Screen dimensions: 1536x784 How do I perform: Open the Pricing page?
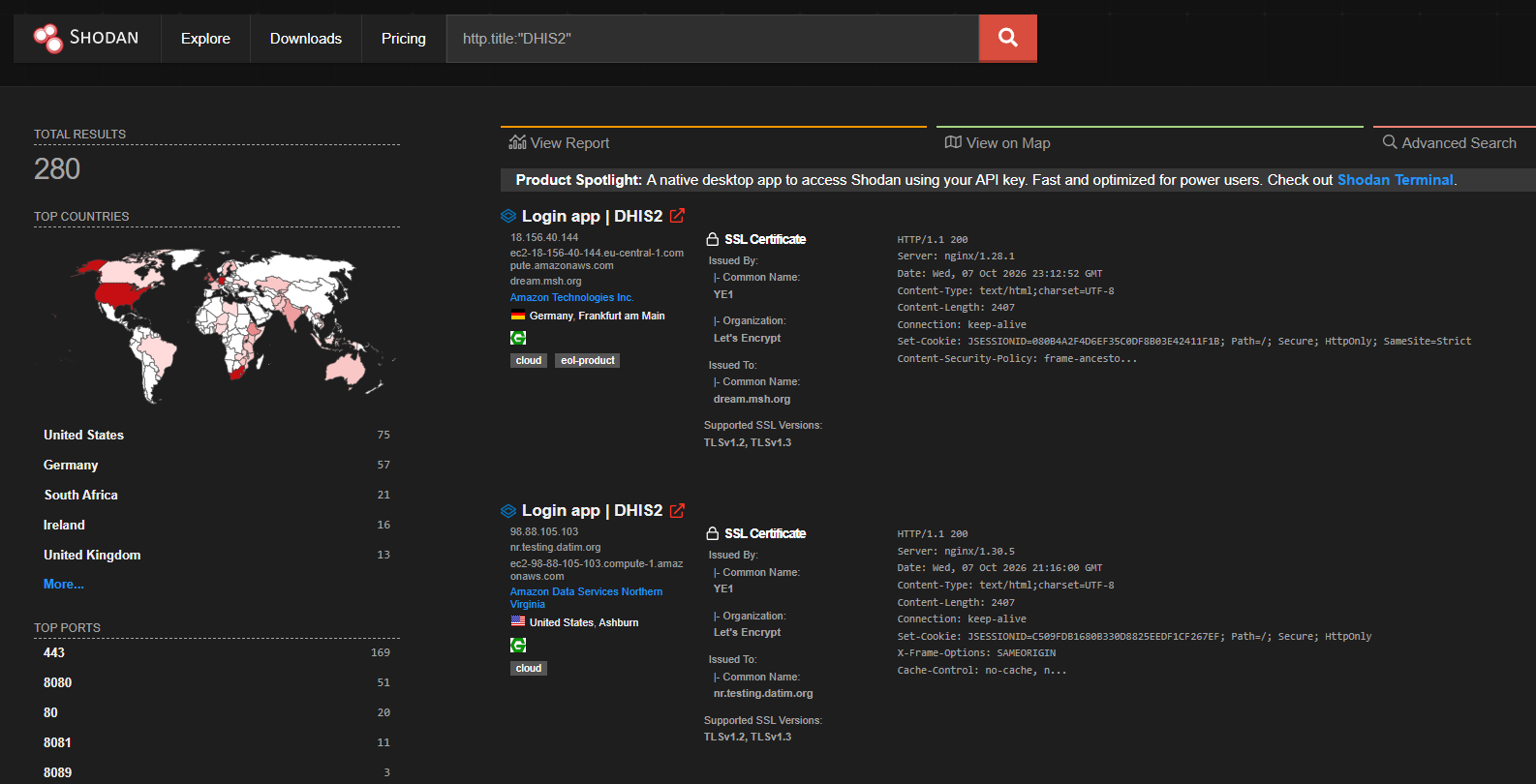404,38
